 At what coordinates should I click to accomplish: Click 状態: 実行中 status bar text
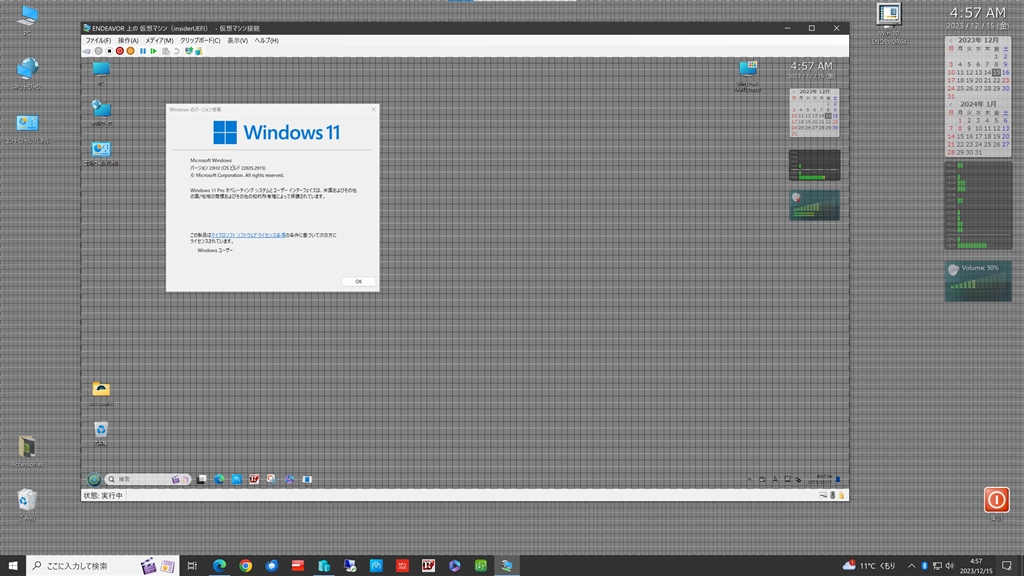pos(103,496)
